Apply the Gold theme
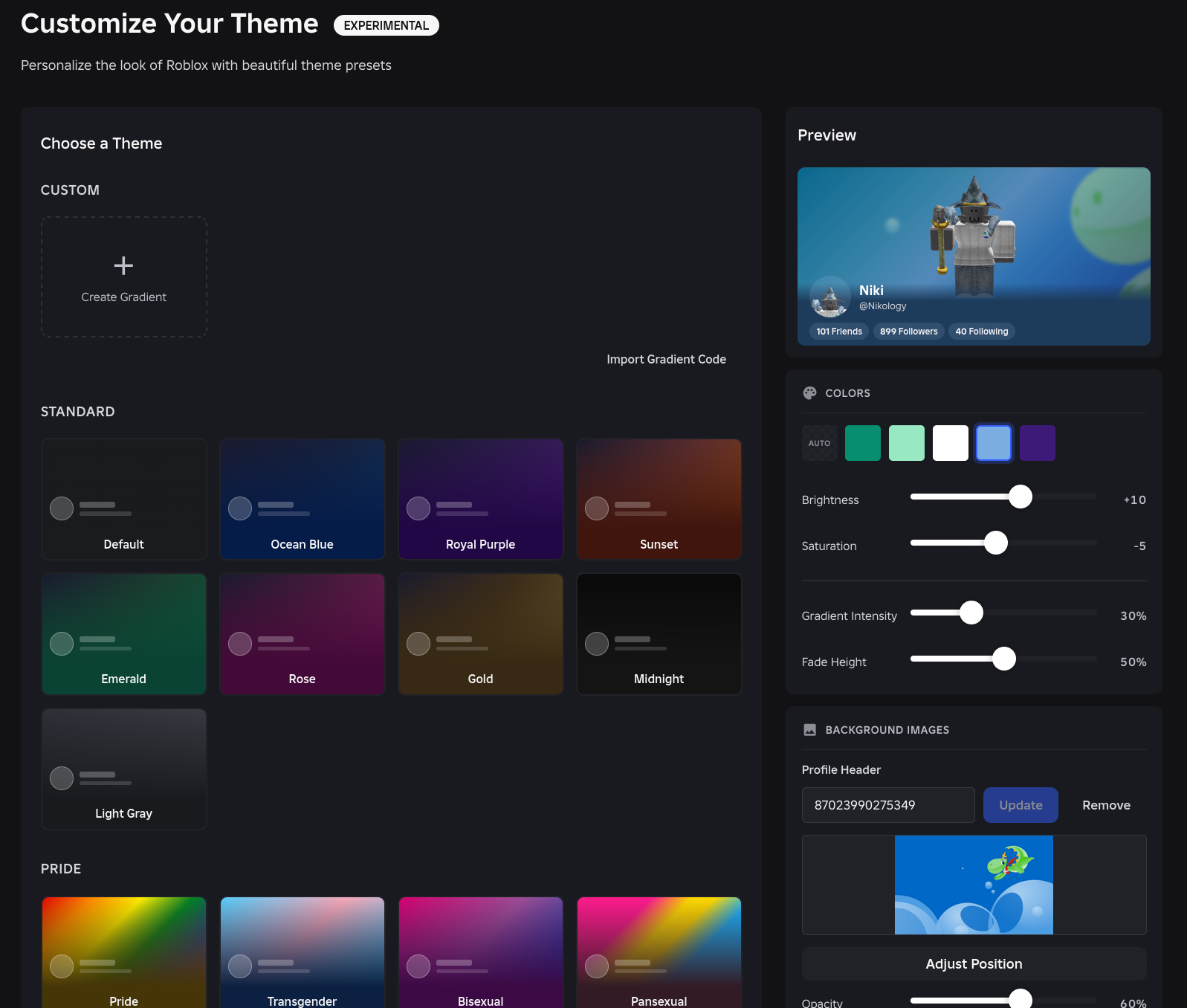The width and height of the screenshot is (1187, 1008). 481,634
